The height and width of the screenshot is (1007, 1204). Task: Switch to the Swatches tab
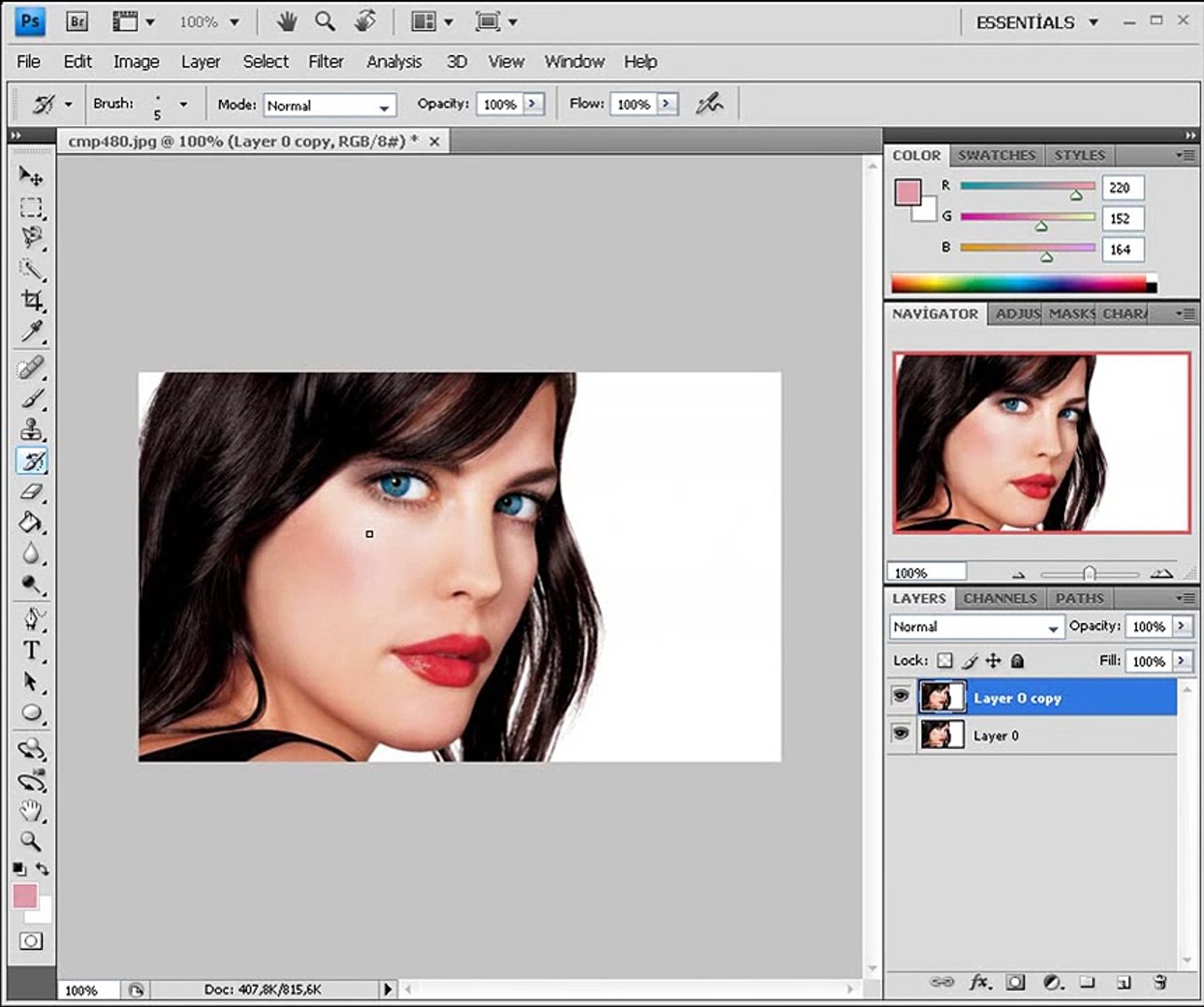click(x=996, y=156)
